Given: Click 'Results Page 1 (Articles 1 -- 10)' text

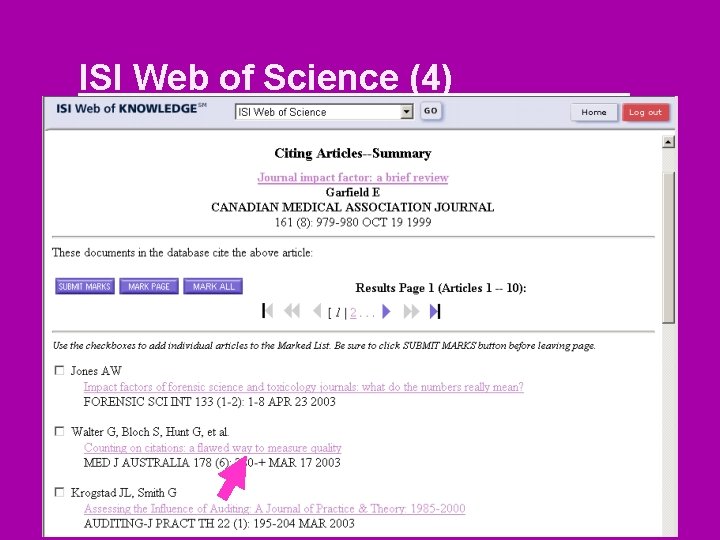Looking at the screenshot, I should (441, 288).
